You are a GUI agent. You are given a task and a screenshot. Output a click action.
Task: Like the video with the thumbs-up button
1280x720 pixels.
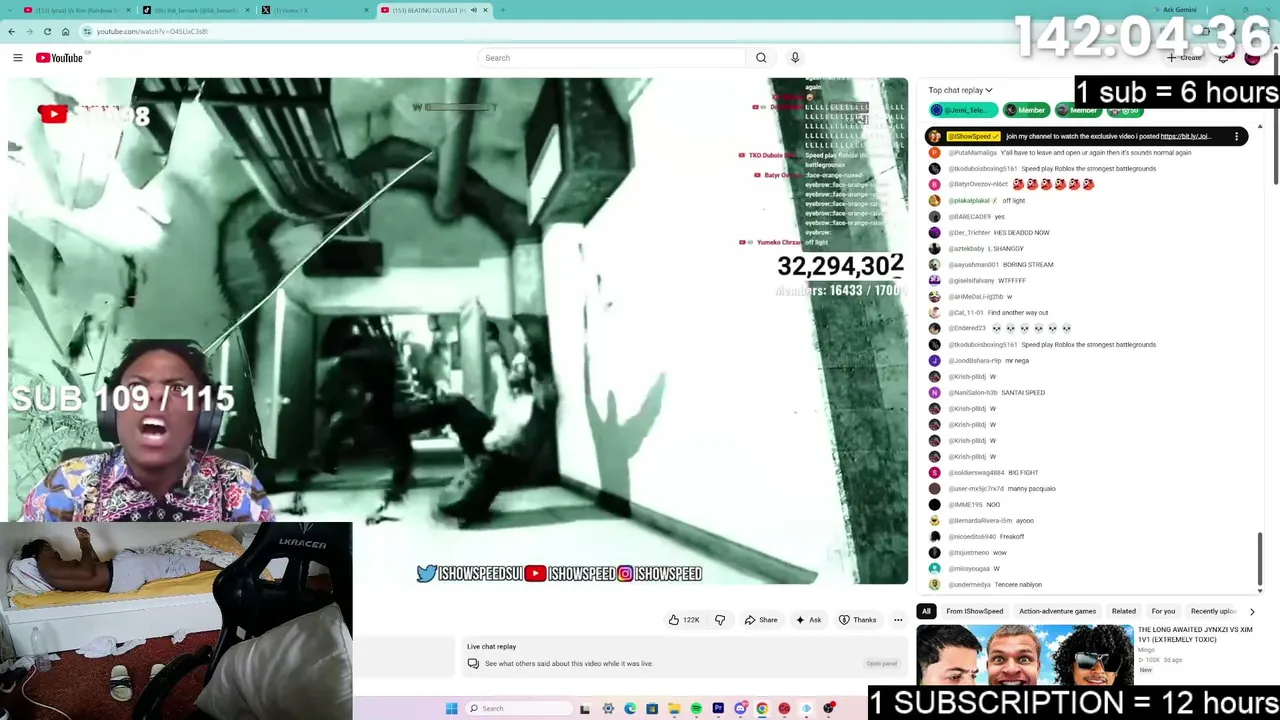click(685, 620)
